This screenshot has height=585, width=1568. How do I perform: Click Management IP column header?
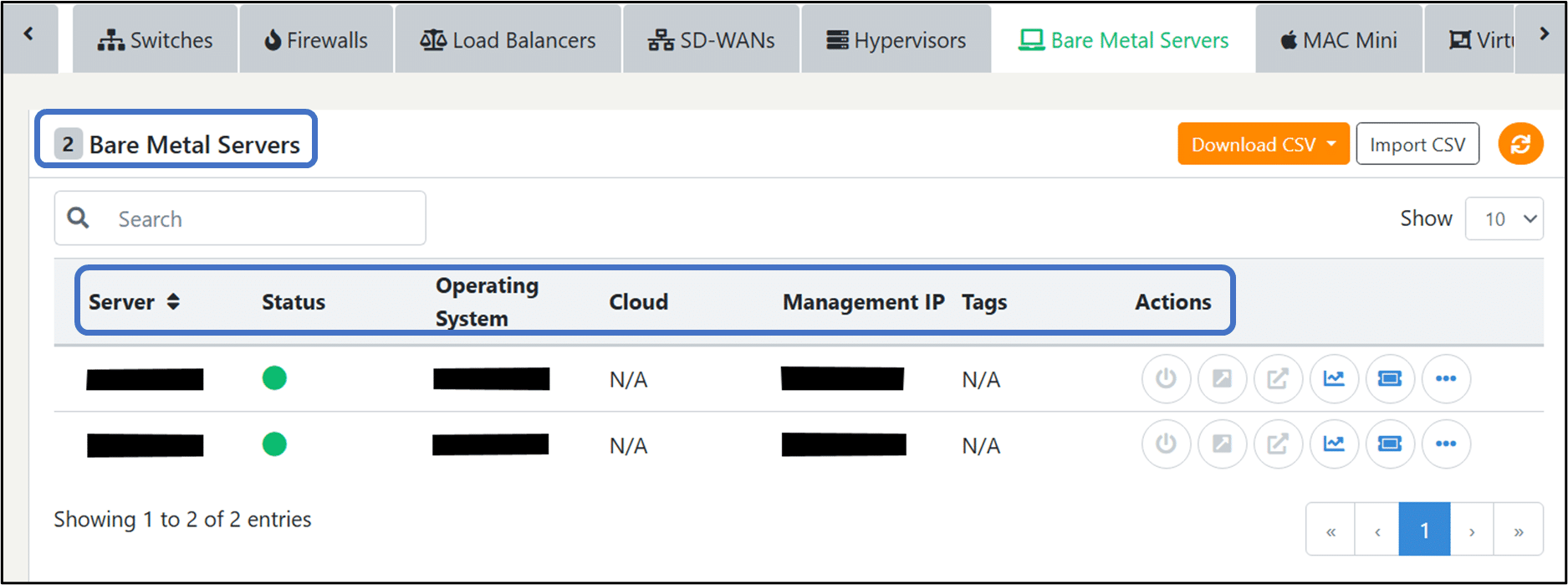pyautogui.click(x=863, y=302)
